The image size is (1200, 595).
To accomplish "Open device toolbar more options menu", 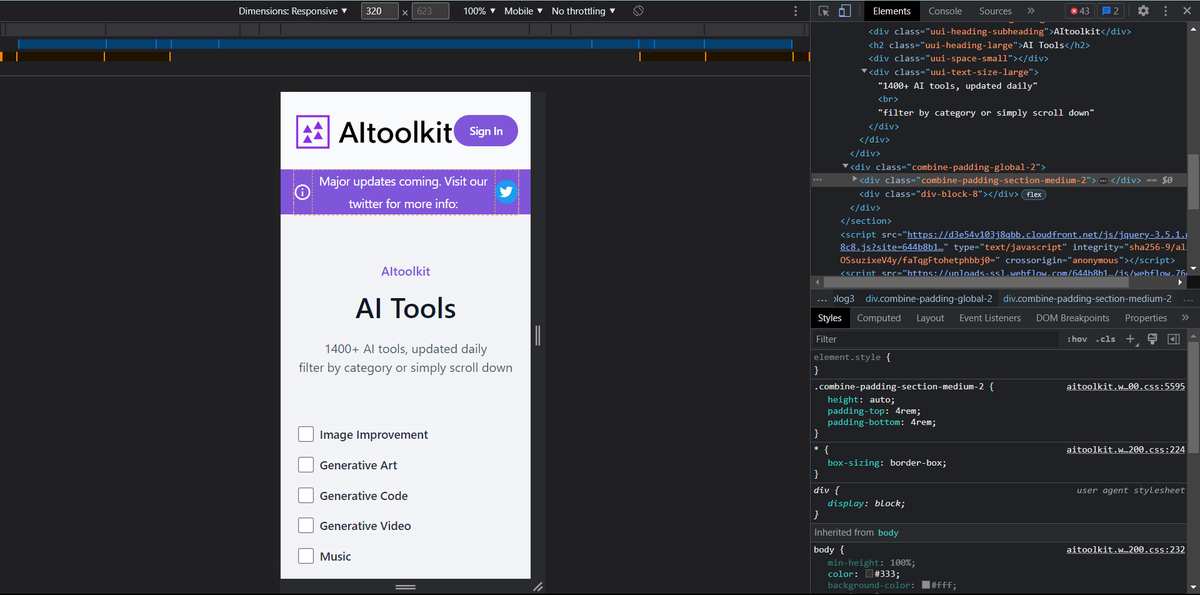I will click(795, 11).
